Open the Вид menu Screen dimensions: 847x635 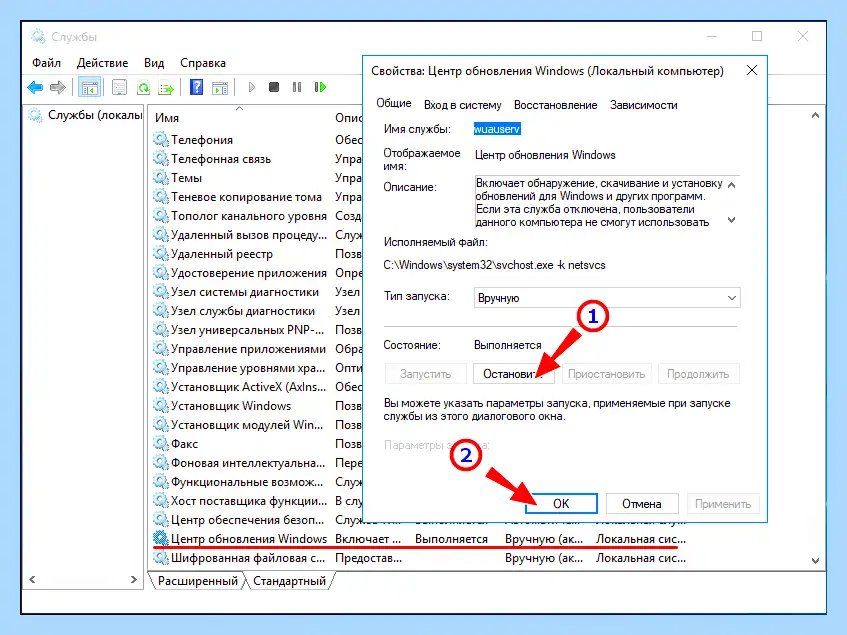pyautogui.click(x=154, y=63)
